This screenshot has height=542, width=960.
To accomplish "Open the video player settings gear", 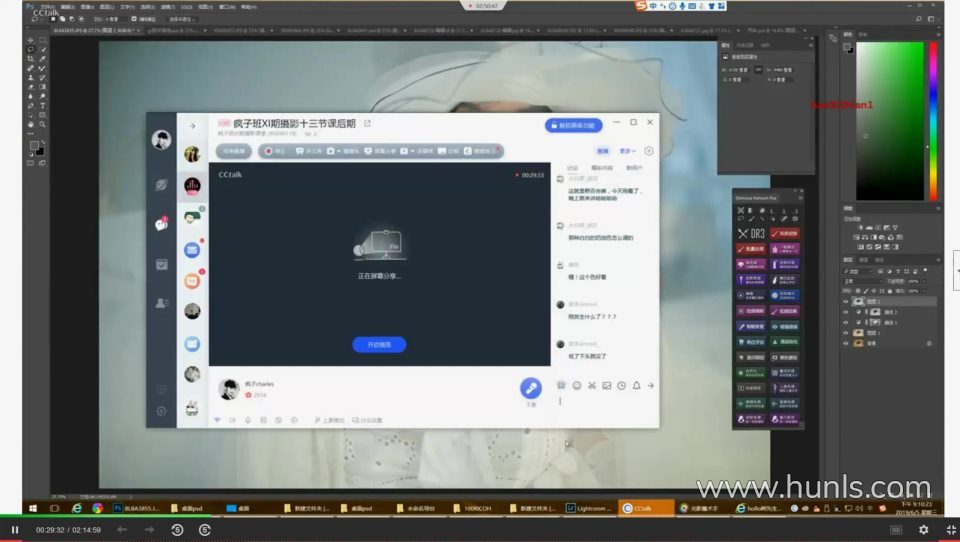I will (x=923, y=530).
